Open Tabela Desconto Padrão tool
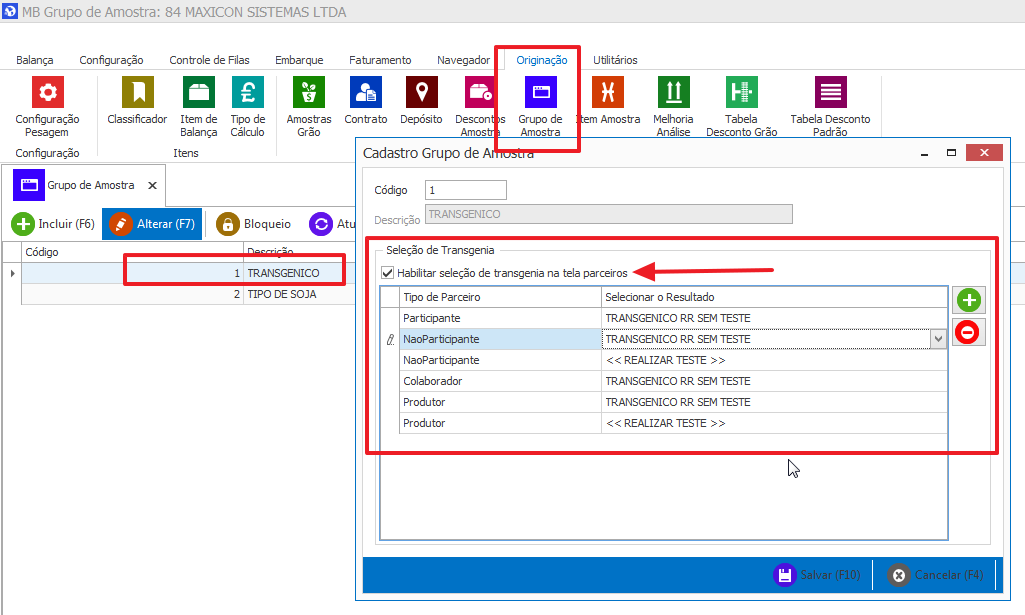This screenshot has width=1025, height=615. (830, 107)
